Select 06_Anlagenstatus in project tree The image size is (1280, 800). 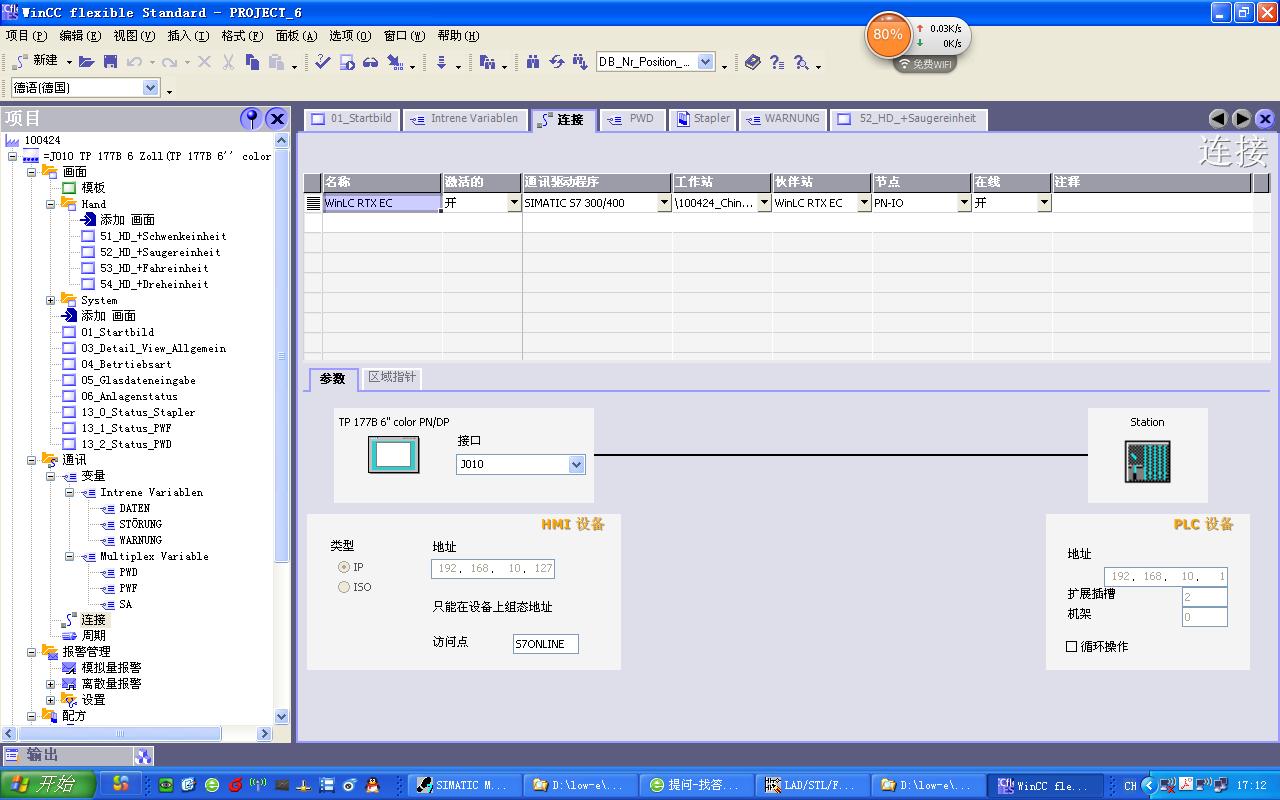click(x=129, y=396)
